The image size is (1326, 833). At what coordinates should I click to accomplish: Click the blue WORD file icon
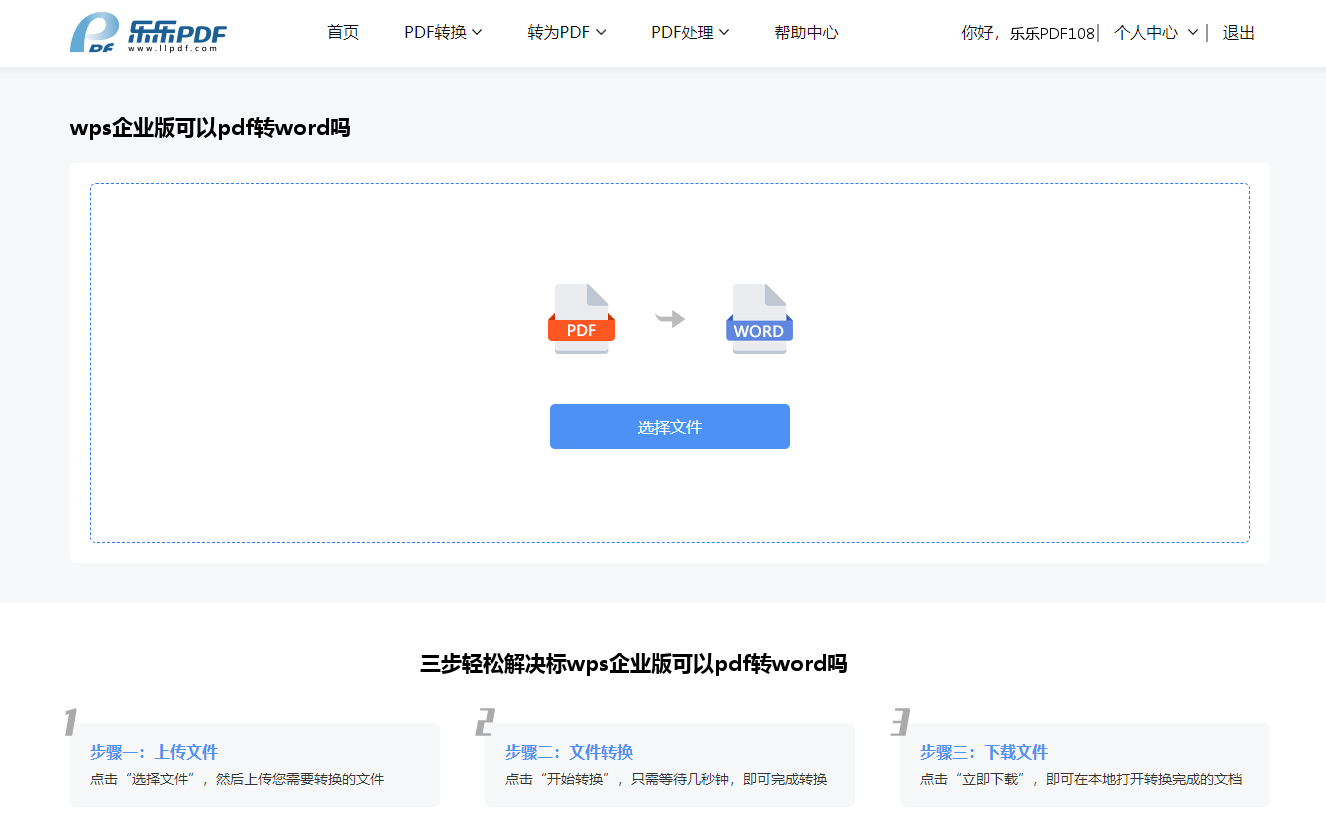tap(759, 319)
